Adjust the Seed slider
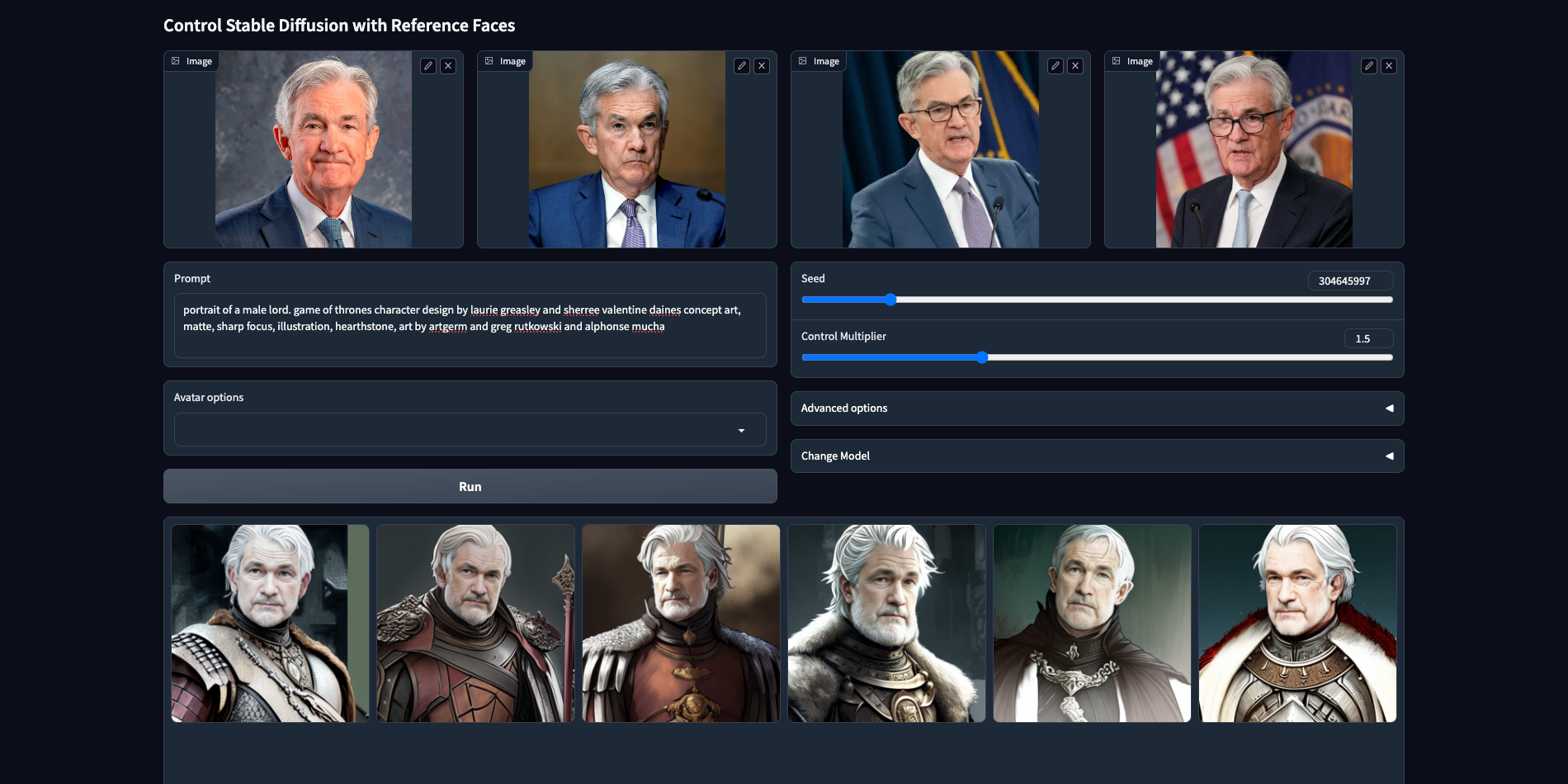The height and width of the screenshot is (784, 1568). (1098, 300)
